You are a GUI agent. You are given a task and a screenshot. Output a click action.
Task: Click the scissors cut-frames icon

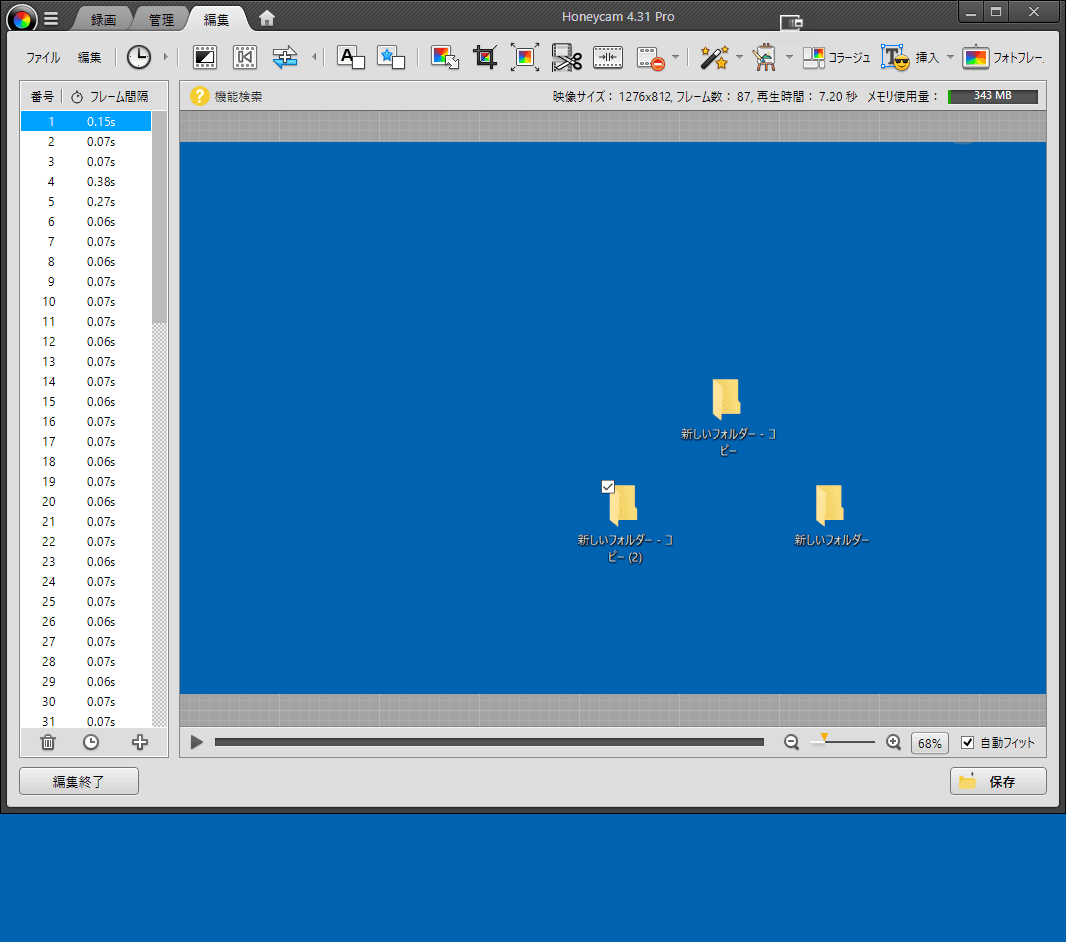[567, 57]
